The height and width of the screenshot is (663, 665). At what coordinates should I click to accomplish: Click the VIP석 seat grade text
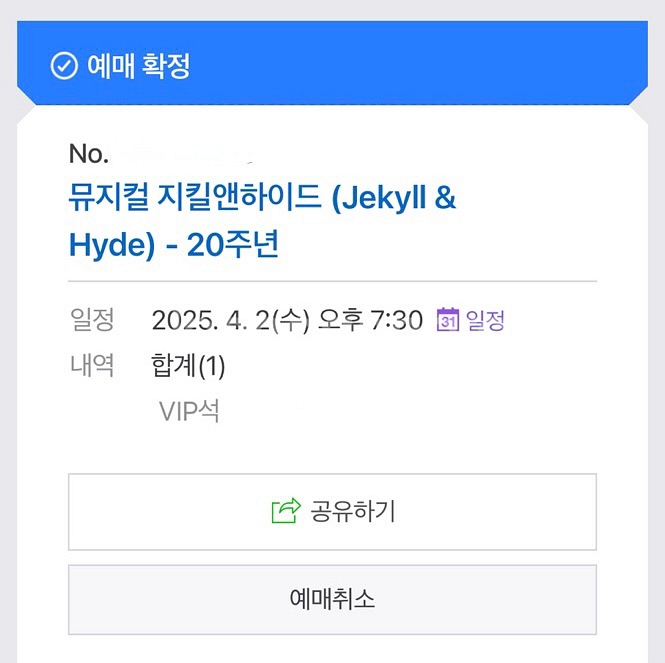pos(189,411)
